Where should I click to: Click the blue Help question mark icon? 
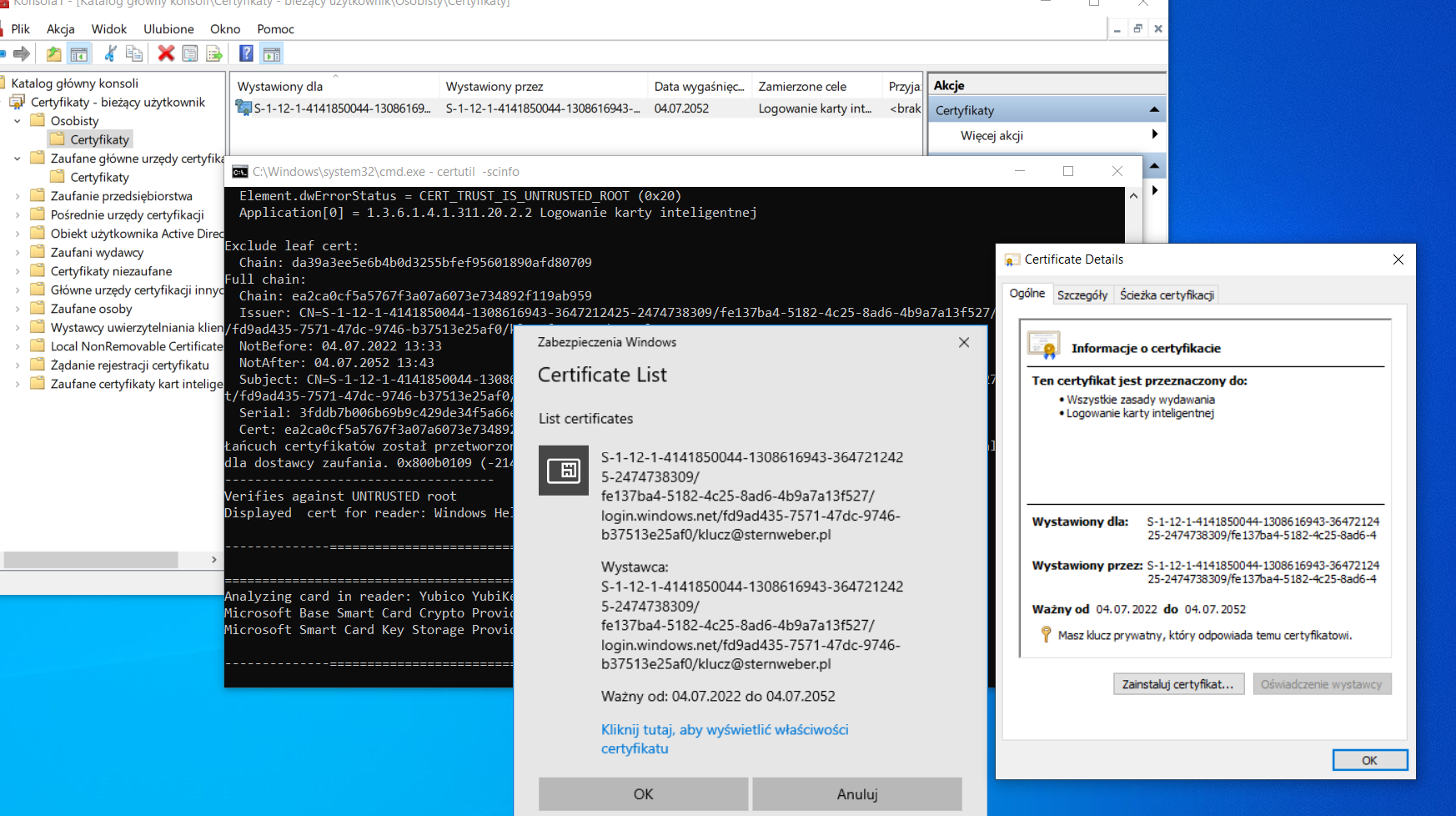coord(246,54)
